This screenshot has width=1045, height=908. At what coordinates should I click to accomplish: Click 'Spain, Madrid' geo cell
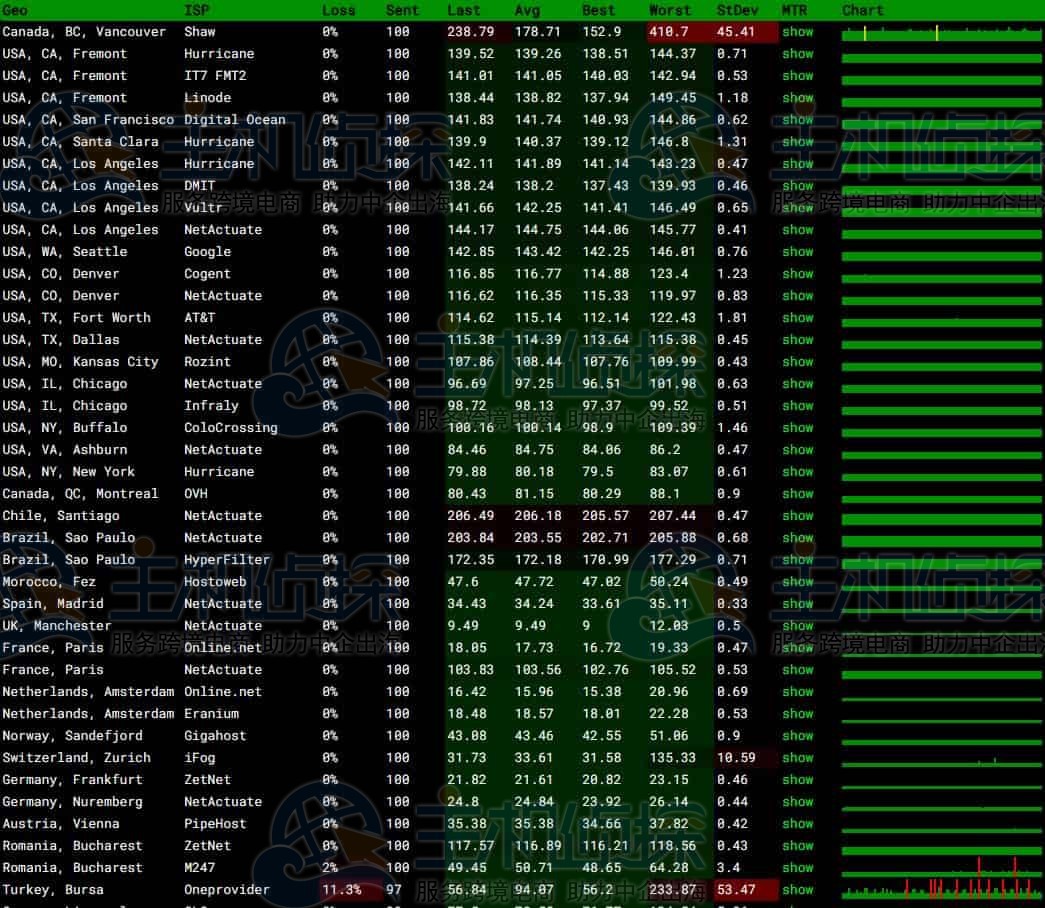(x=53, y=604)
